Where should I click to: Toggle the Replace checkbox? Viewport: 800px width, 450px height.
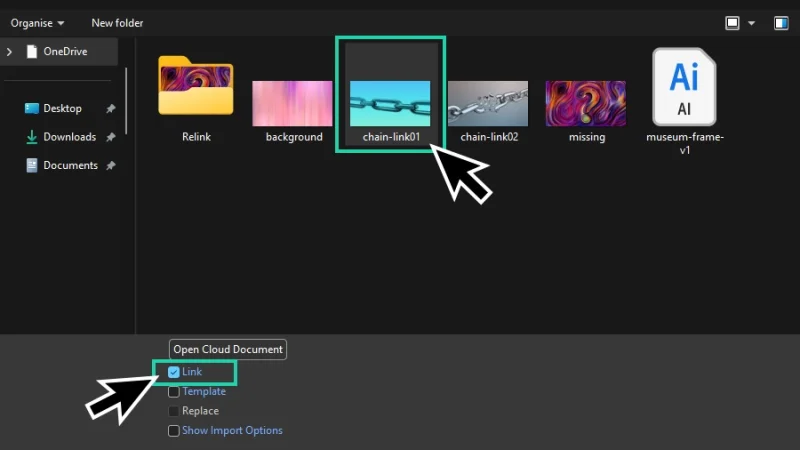tap(174, 411)
